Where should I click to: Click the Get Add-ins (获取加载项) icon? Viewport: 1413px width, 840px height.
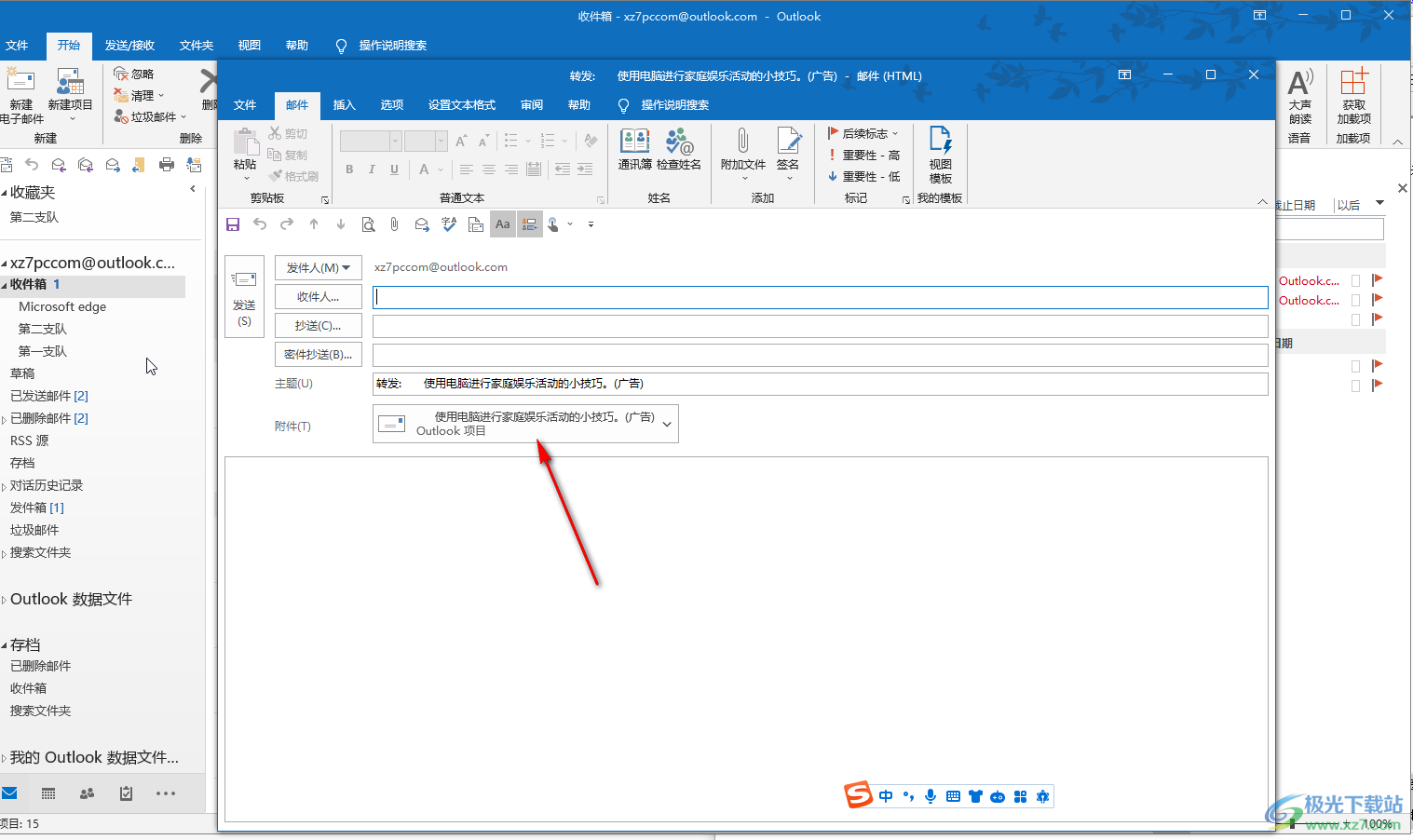[x=1353, y=96]
